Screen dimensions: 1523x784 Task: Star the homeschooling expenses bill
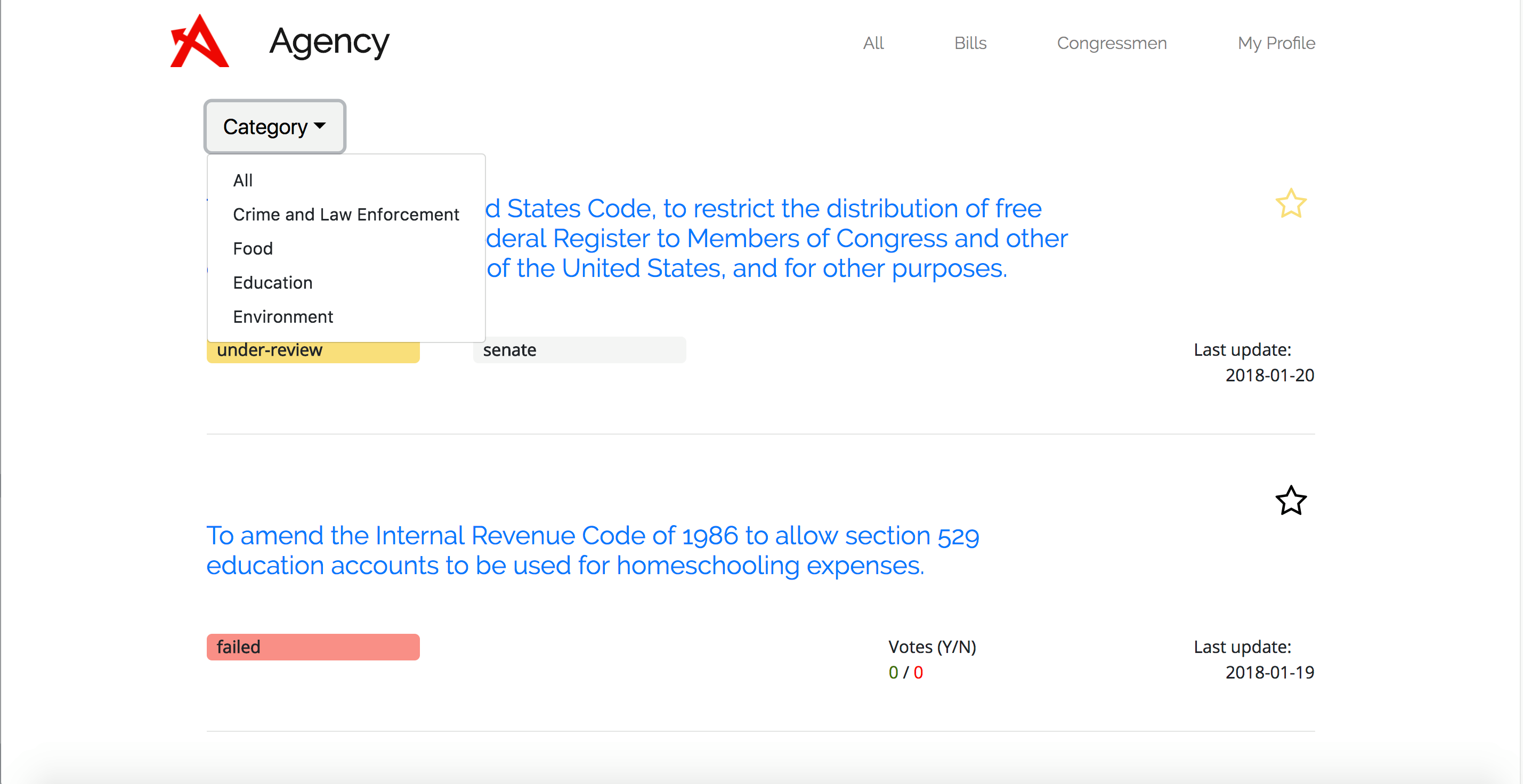[x=1290, y=501]
